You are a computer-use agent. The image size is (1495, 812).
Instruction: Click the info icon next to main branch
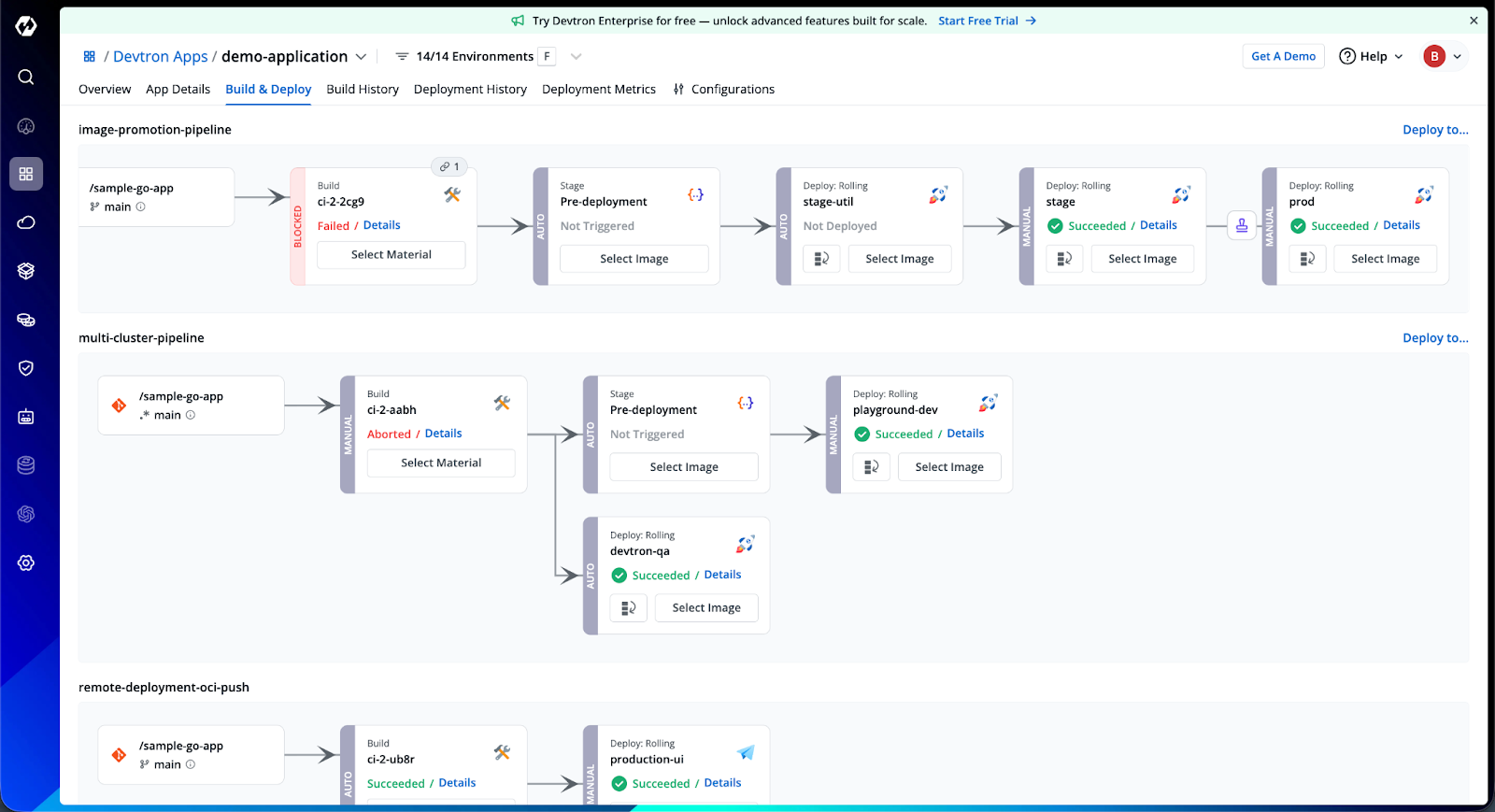(x=141, y=207)
